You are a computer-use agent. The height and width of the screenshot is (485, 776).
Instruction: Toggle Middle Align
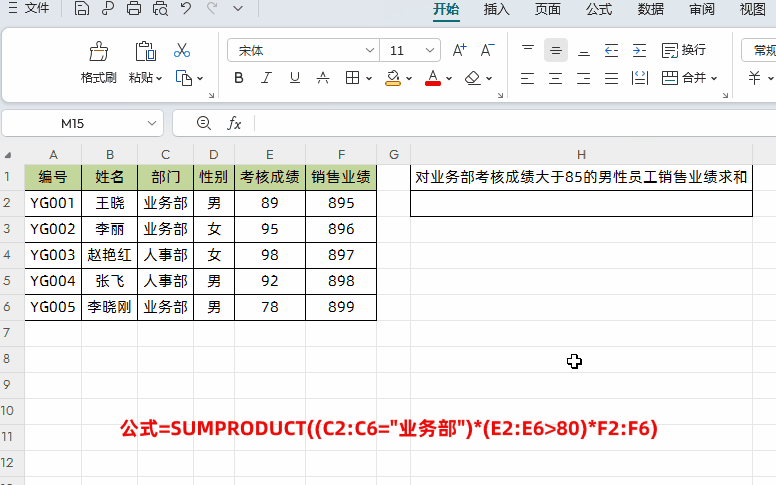556,50
